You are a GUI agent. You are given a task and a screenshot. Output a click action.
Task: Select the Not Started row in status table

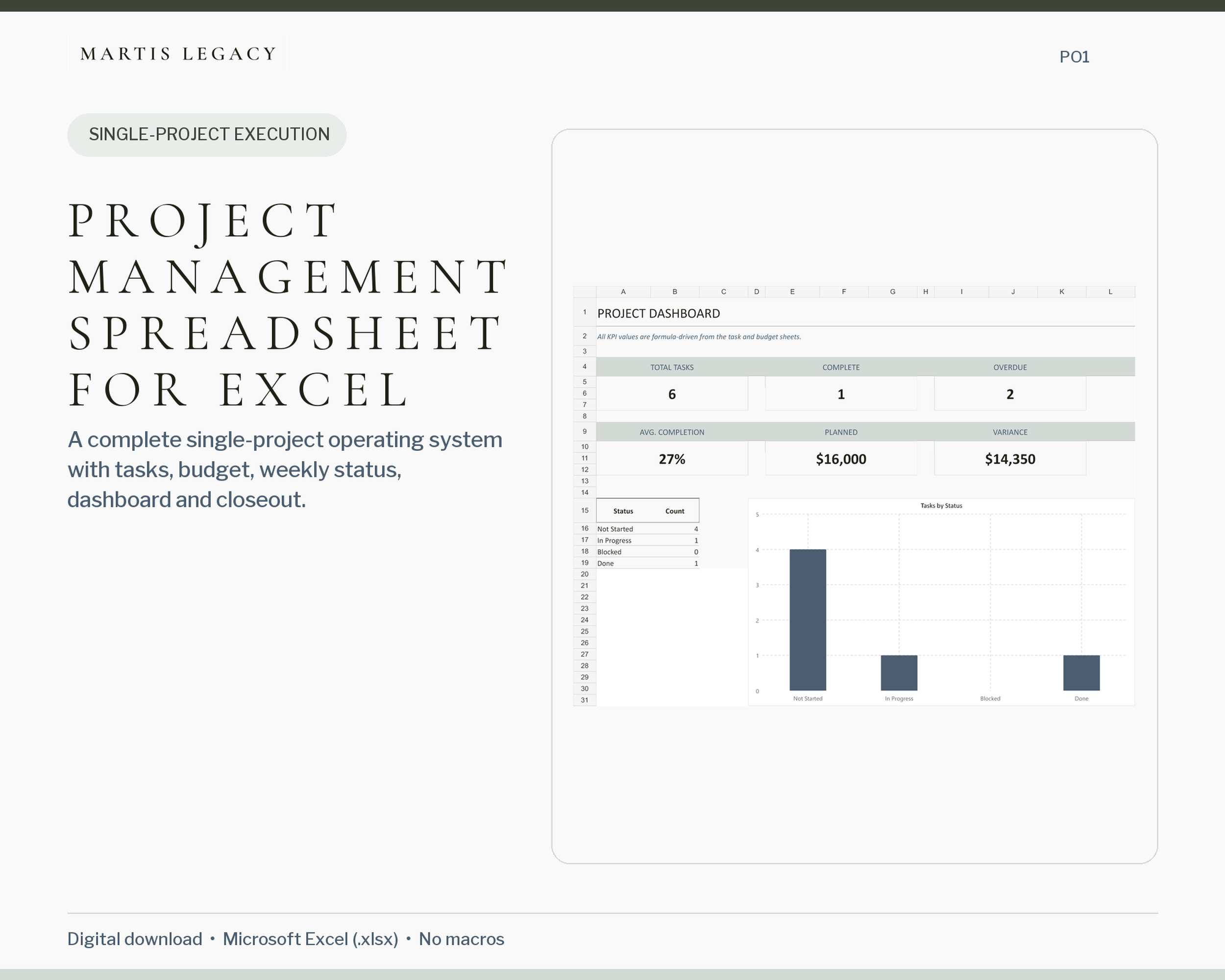coord(647,529)
